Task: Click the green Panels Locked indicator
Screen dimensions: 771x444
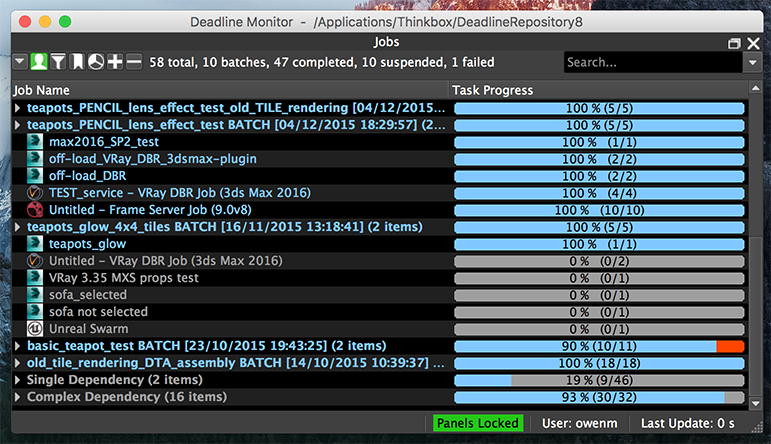Action: click(x=478, y=423)
